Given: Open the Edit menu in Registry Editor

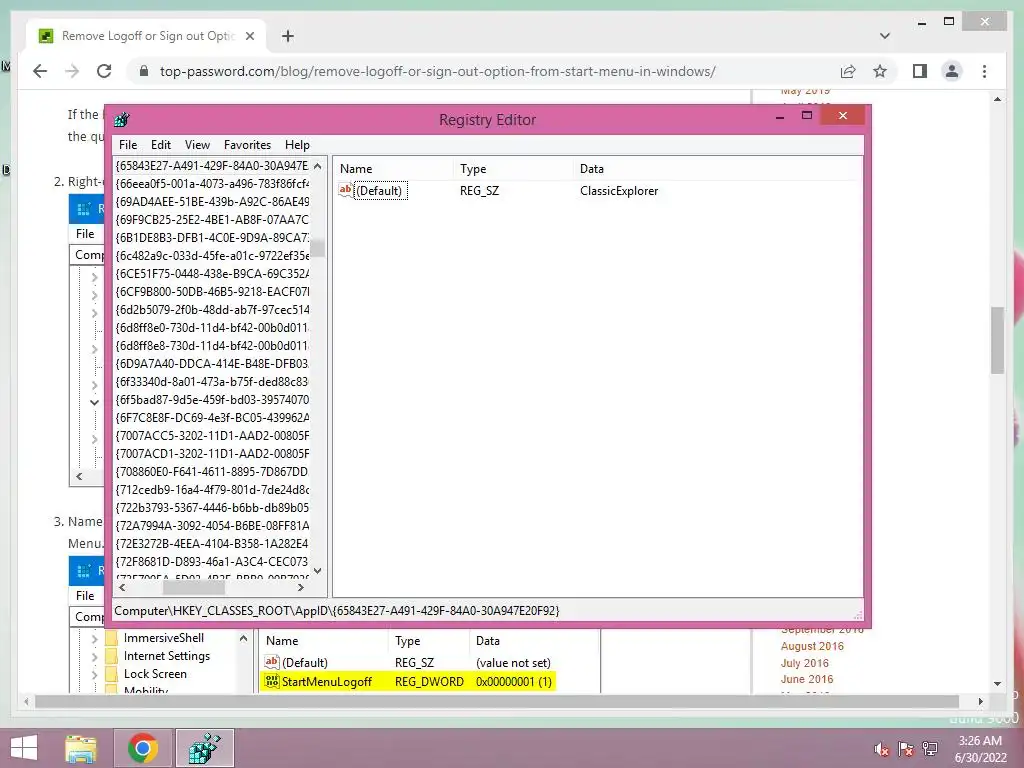Looking at the screenshot, I should 161,145.
